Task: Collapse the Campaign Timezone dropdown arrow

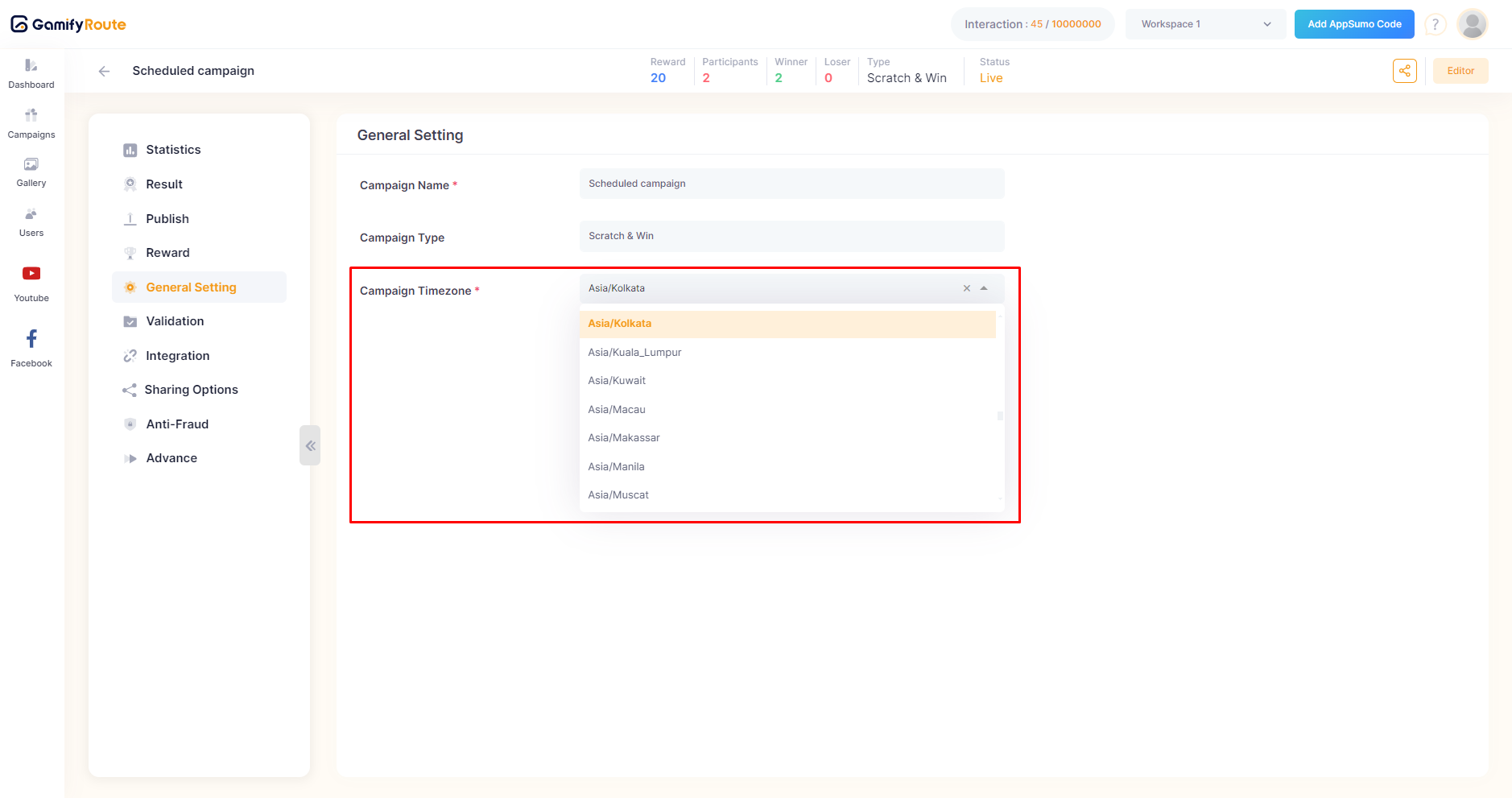Action: (984, 288)
